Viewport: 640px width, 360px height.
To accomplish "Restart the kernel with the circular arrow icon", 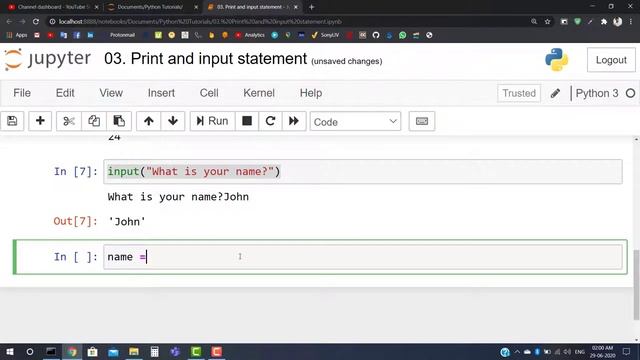I will coord(270,121).
